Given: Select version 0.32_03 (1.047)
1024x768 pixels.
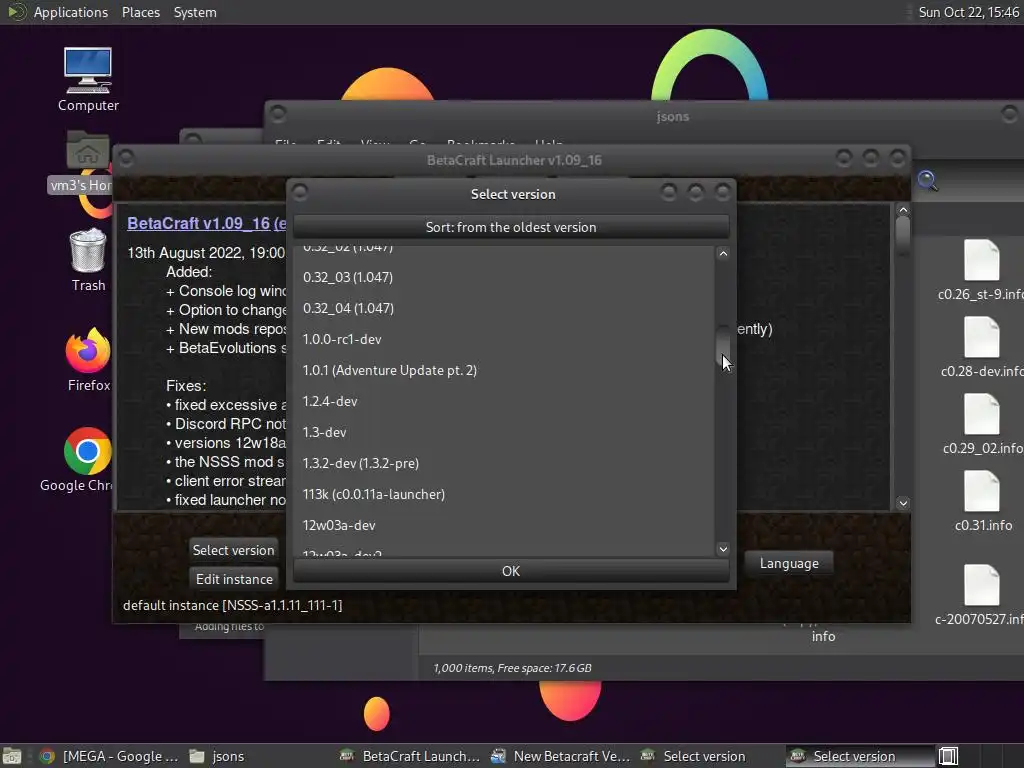Looking at the screenshot, I should tap(505, 277).
